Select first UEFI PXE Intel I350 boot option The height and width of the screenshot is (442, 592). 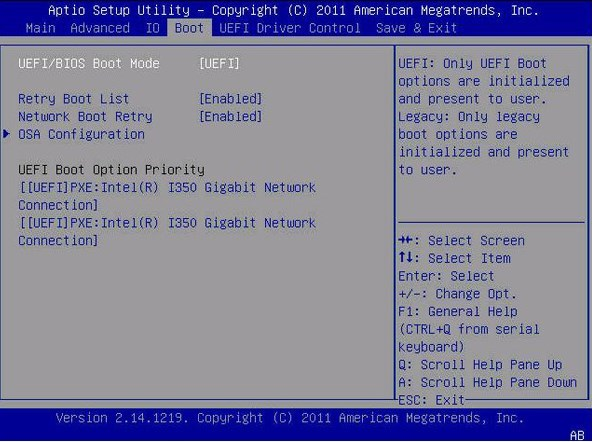pos(167,196)
